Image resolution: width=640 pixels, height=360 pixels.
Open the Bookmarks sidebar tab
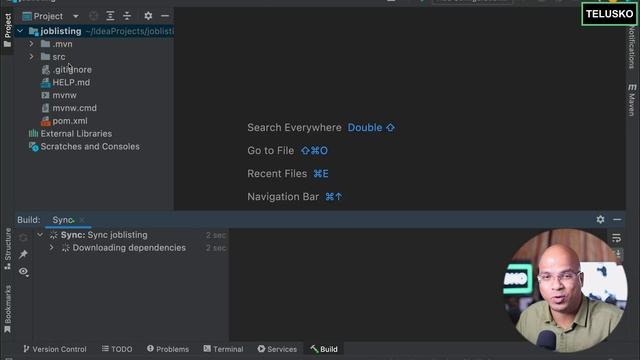(7, 309)
